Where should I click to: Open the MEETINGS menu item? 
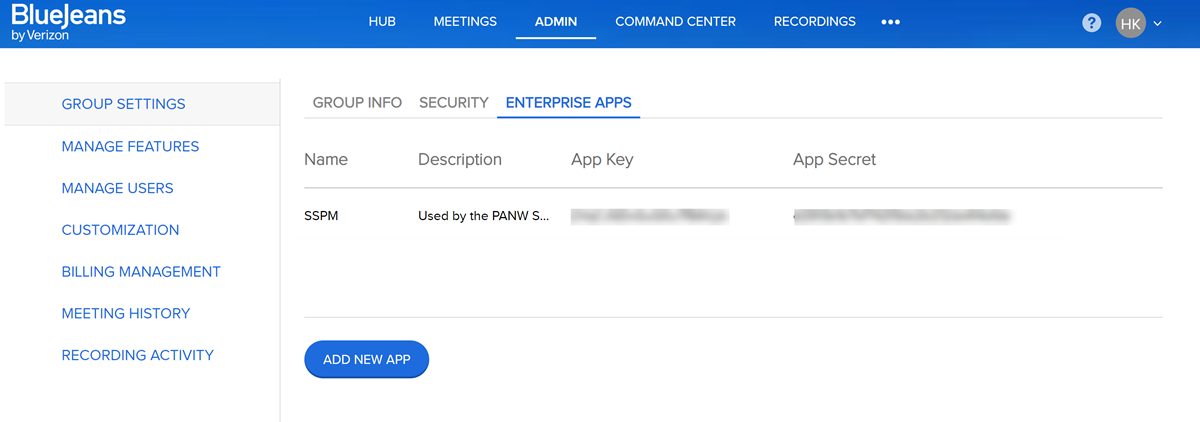(465, 22)
